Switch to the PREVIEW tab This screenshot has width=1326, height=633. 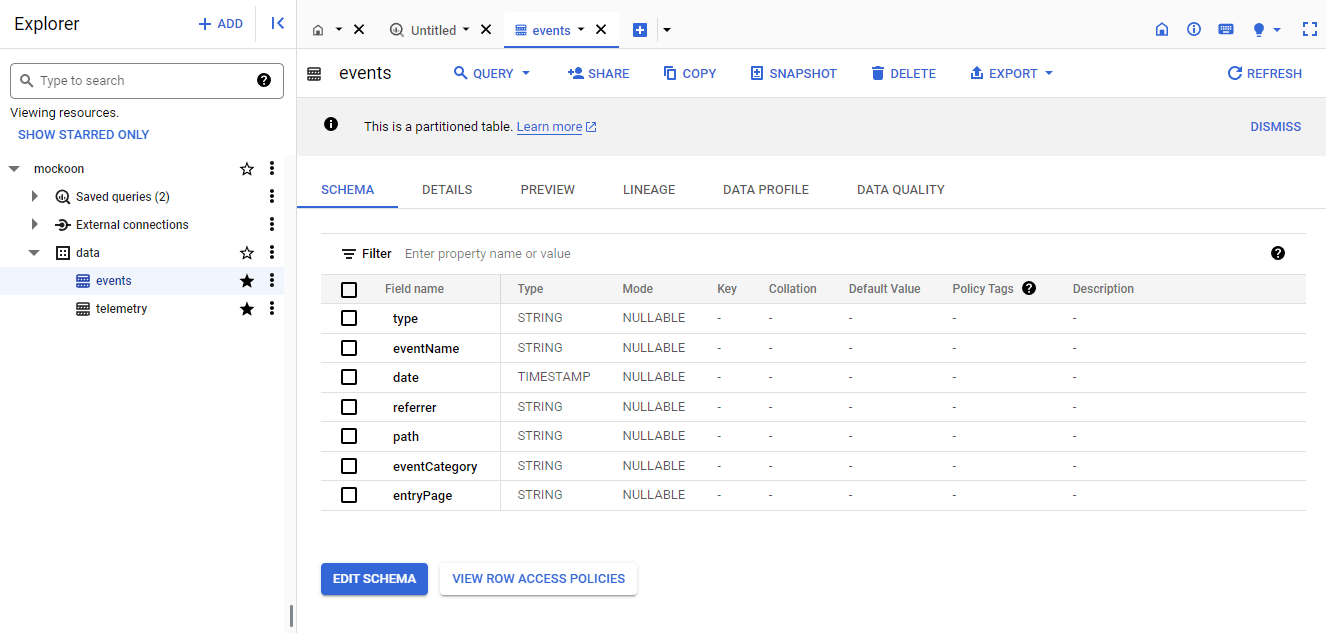[x=547, y=189]
